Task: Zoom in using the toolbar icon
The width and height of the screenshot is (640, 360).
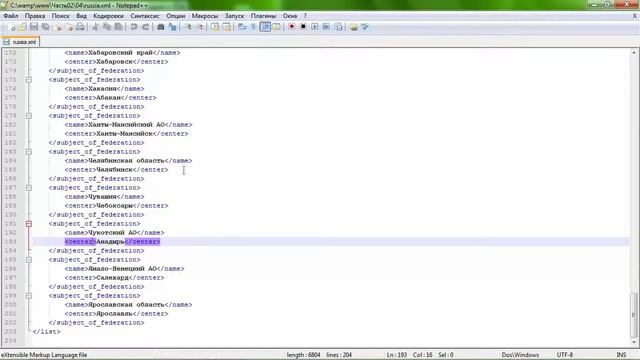Action: (188, 27)
